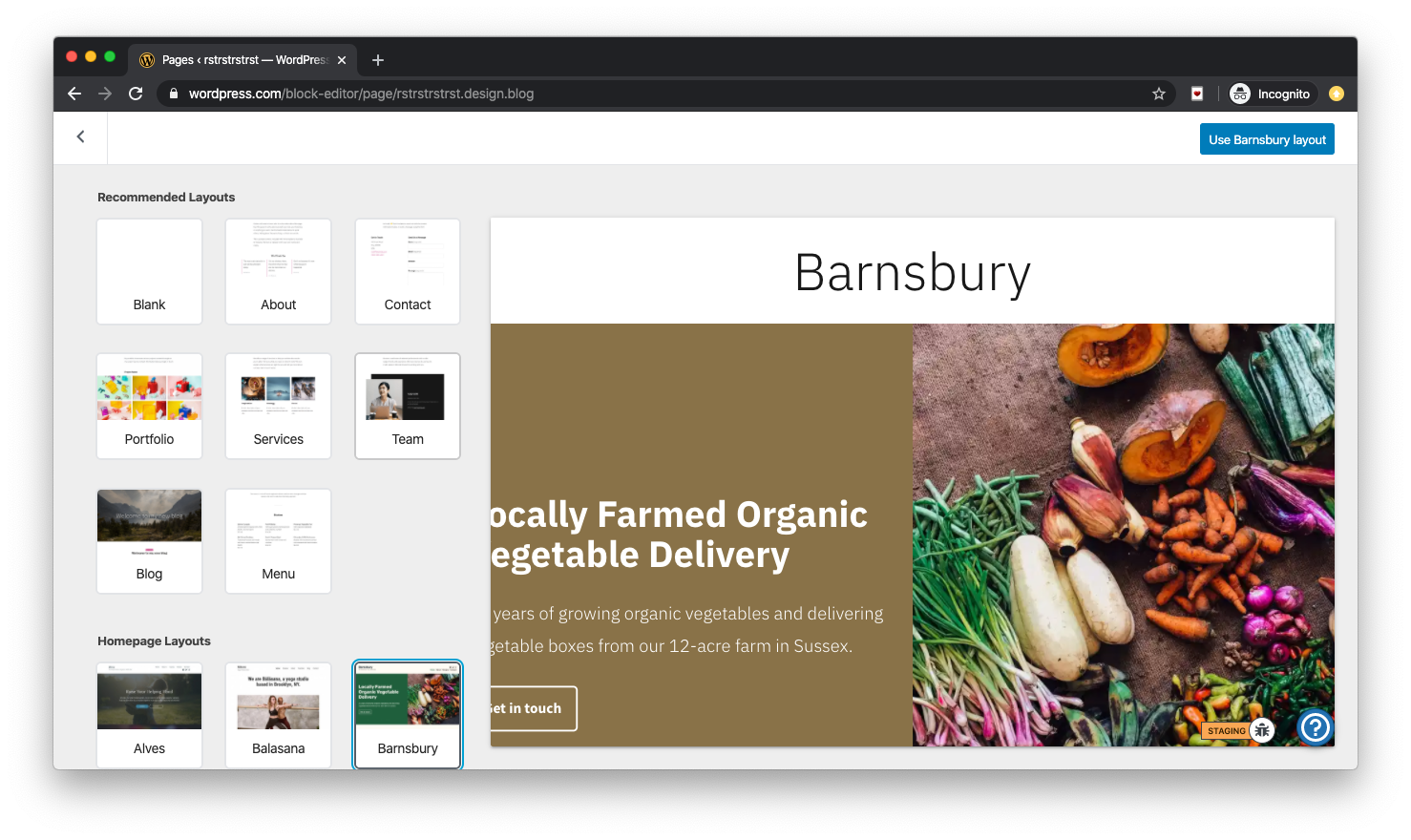The height and width of the screenshot is (840, 1411).
Task: Choose the Alves homepage layout
Action: click(x=149, y=715)
